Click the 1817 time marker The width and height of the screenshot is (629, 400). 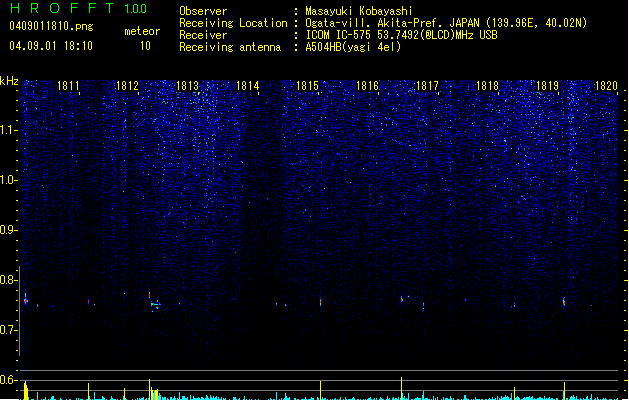tap(427, 86)
